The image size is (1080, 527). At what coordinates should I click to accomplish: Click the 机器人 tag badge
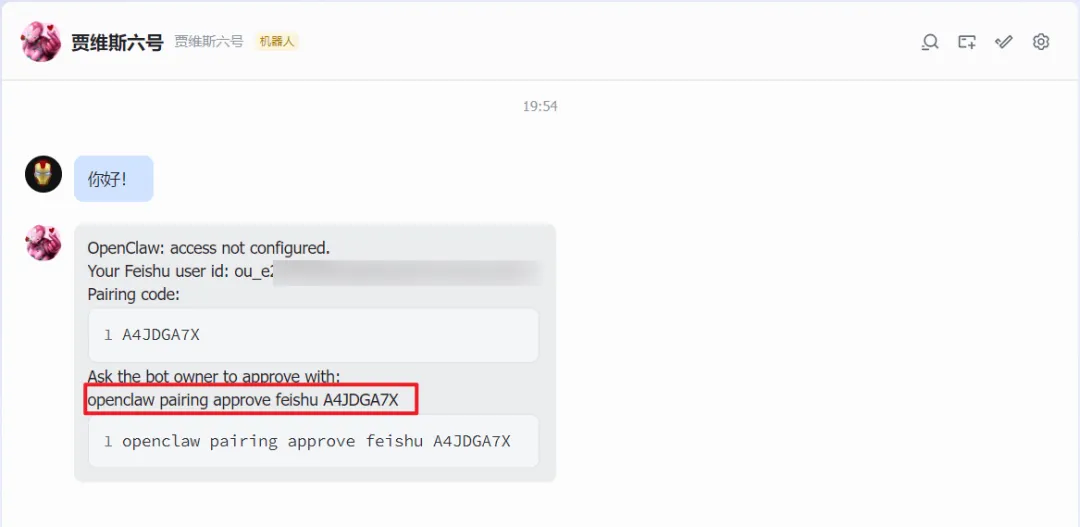click(276, 41)
